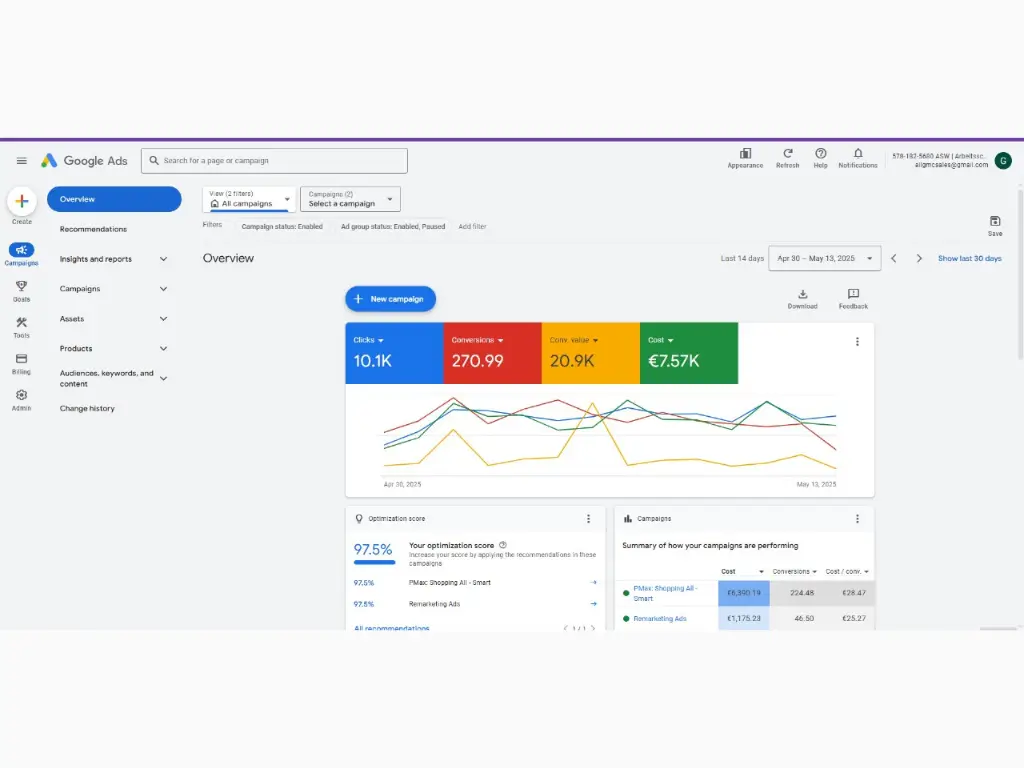Viewport: 1024px width, 768px height.
Task: Click the arrow on the Remarketing Ads recommendation row
Action: point(593,604)
